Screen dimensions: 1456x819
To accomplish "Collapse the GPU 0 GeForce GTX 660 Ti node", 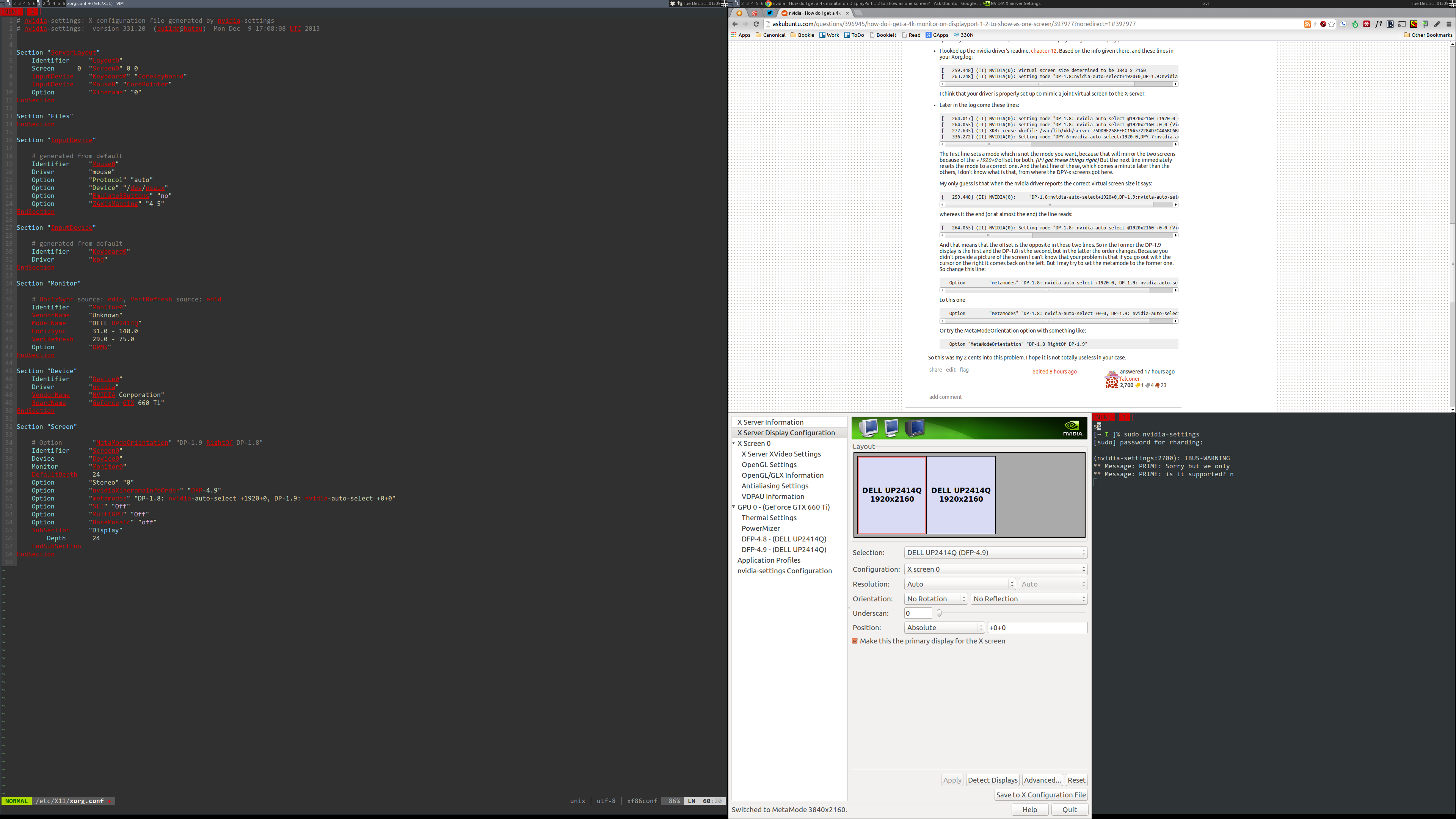I will coord(734,507).
